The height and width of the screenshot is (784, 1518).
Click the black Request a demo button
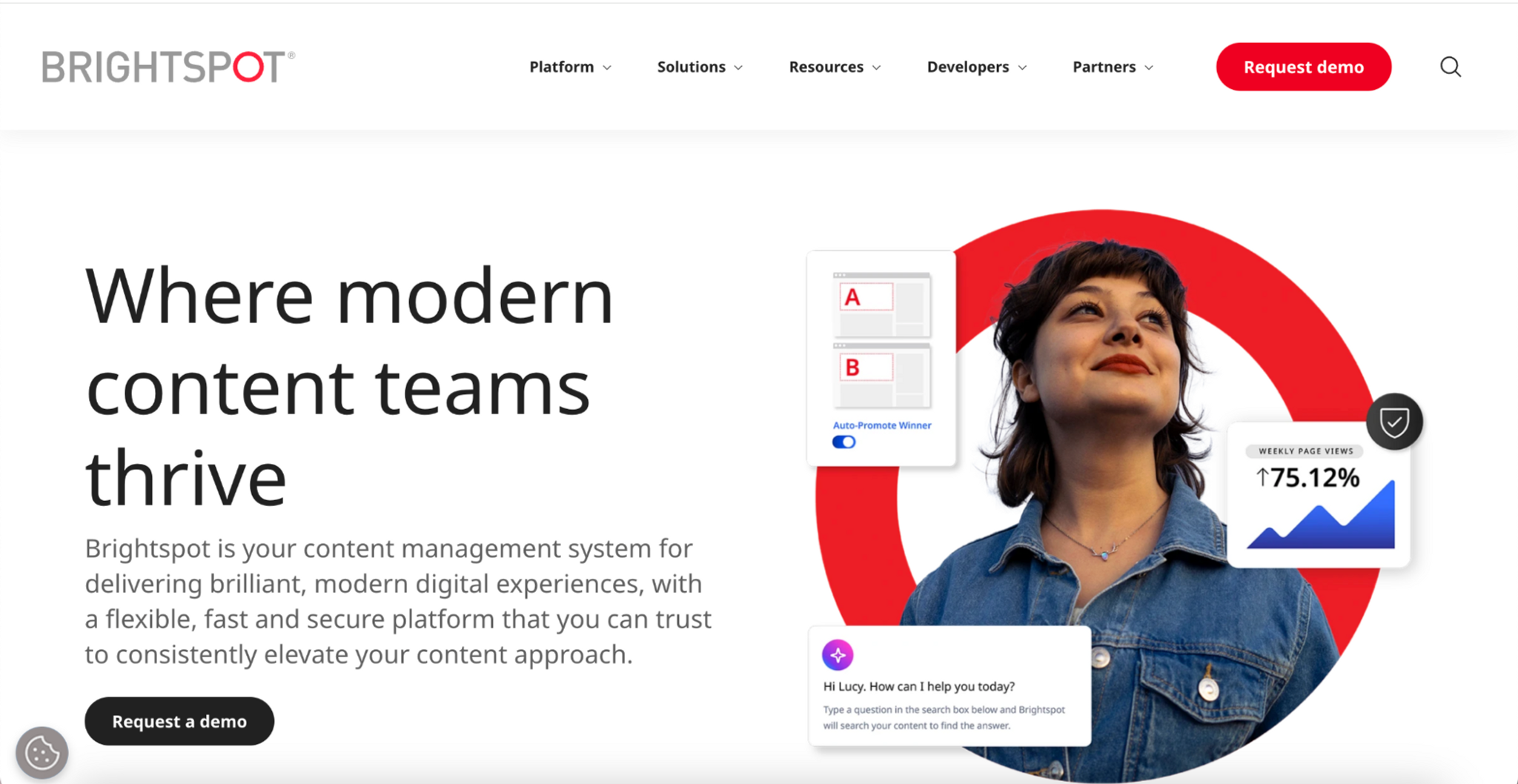tap(179, 721)
